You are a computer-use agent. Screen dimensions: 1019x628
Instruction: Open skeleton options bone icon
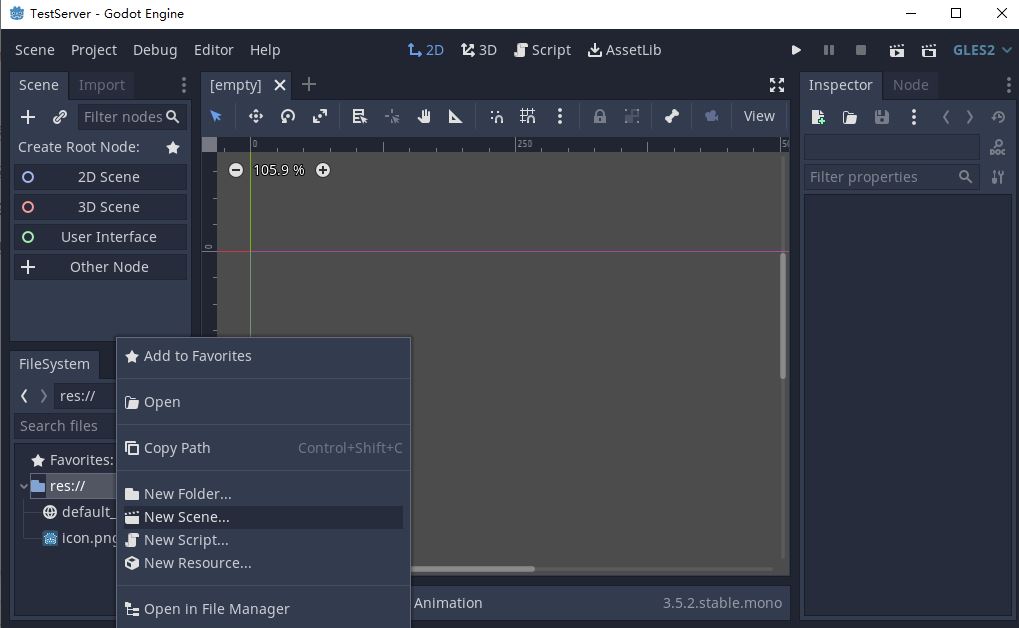(x=671, y=116)
